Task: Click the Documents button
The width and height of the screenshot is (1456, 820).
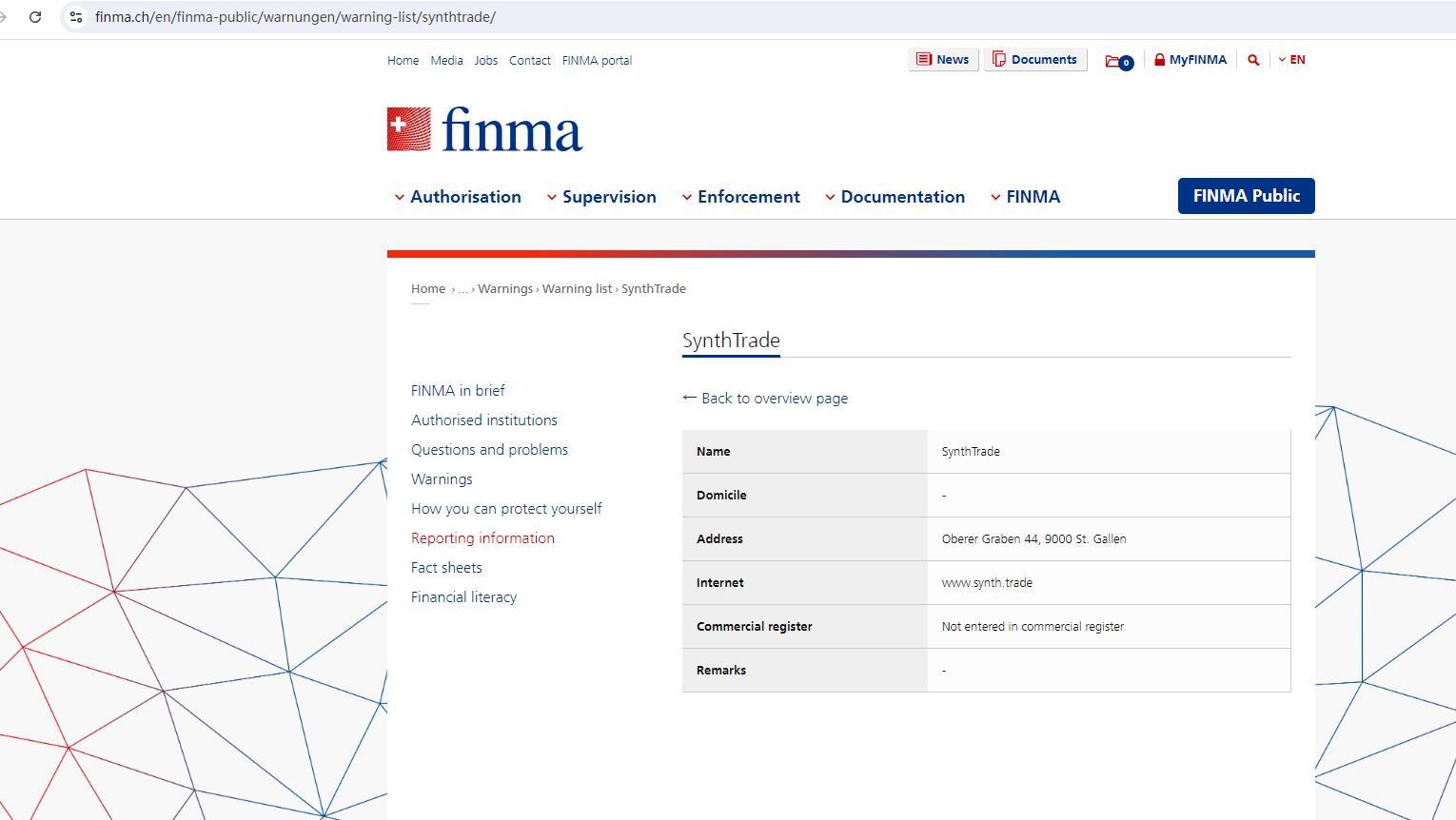Action: coord(1034,60)
